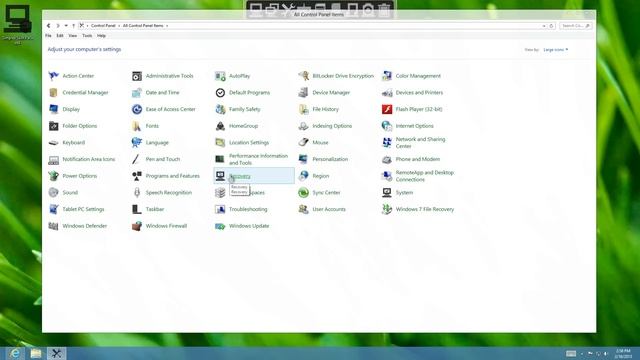Open the Sync Center icon
Viewport: 640px width, 360px height.
[303, 193]
